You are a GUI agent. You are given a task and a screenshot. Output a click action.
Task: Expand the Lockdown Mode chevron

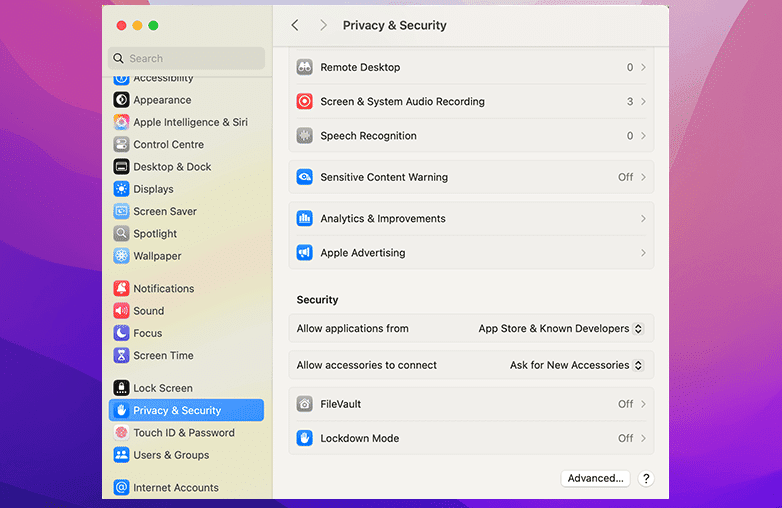(643, 438)
